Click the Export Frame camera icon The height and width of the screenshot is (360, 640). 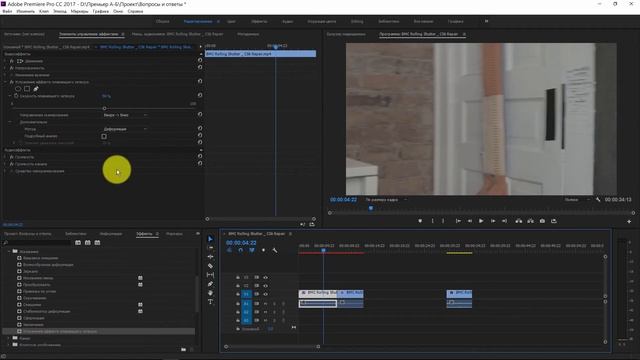pyautogui.click(x=542, y=221)
